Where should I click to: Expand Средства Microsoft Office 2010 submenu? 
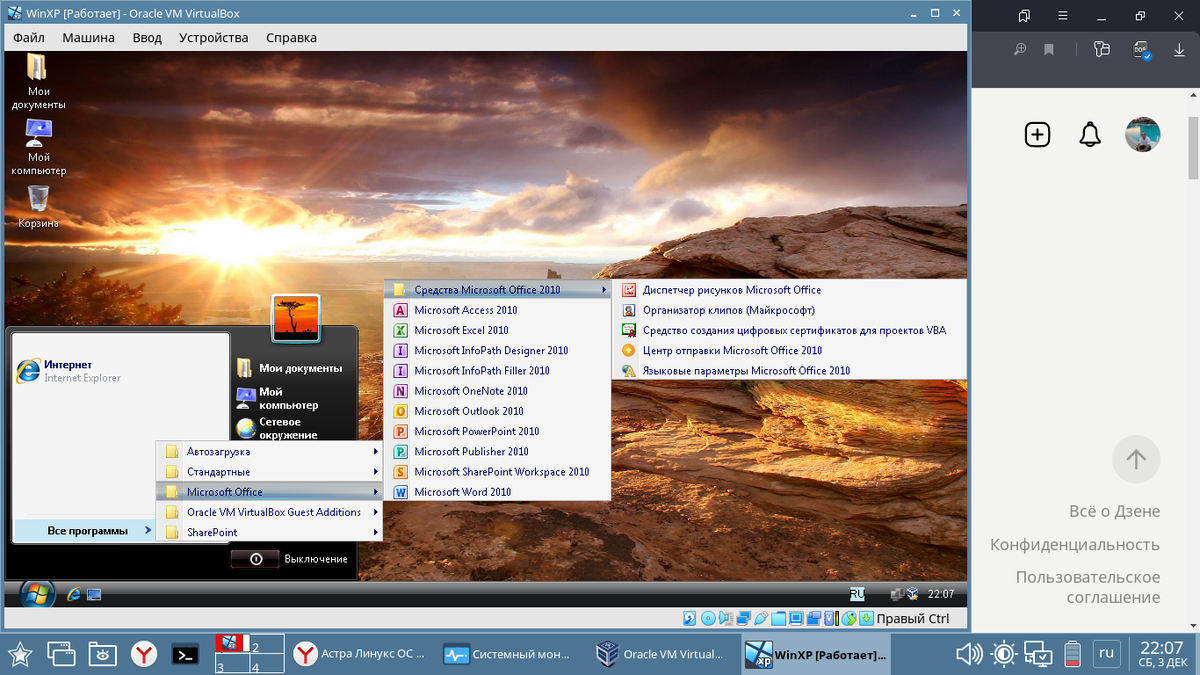(x=497, y=290)
